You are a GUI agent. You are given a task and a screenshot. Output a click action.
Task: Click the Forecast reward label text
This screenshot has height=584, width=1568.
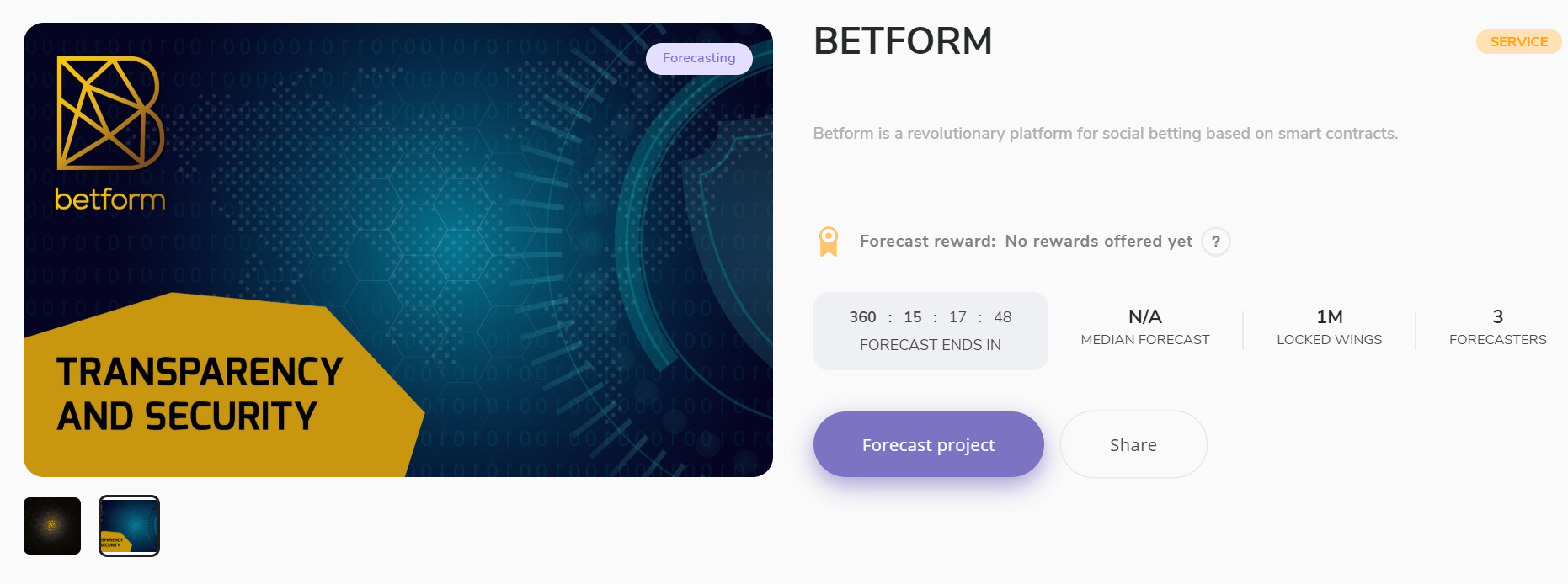click(927, 242)
